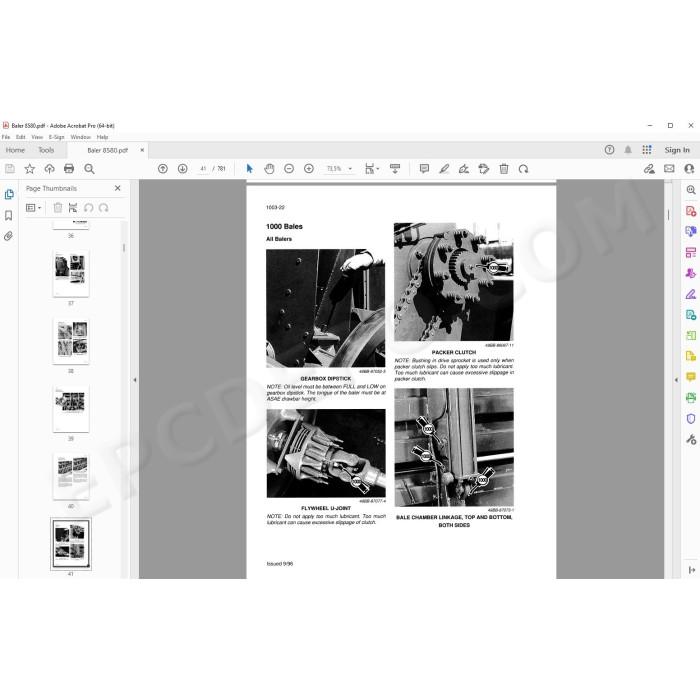700x700 pixels.
Task: Open the View menu
Action: pyautogui.click(x=37, y=137)
